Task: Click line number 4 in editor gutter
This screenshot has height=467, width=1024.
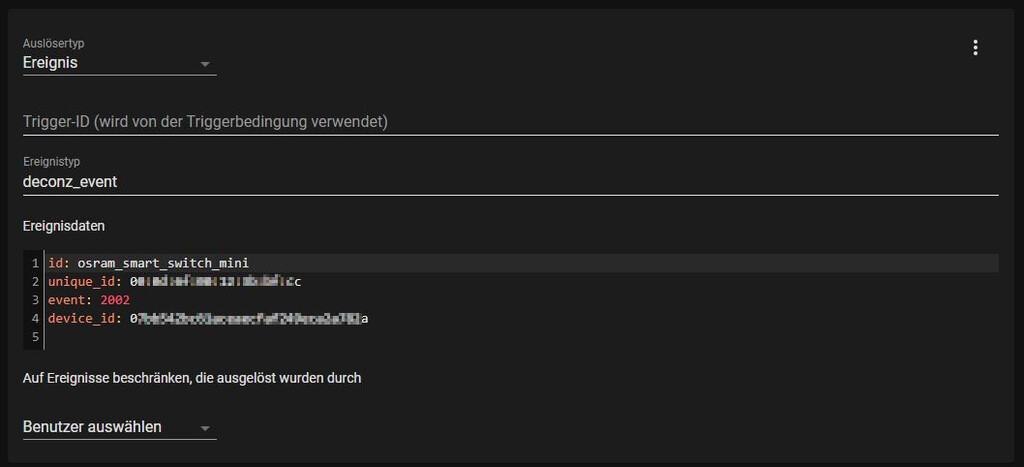Action: point(35,319)
